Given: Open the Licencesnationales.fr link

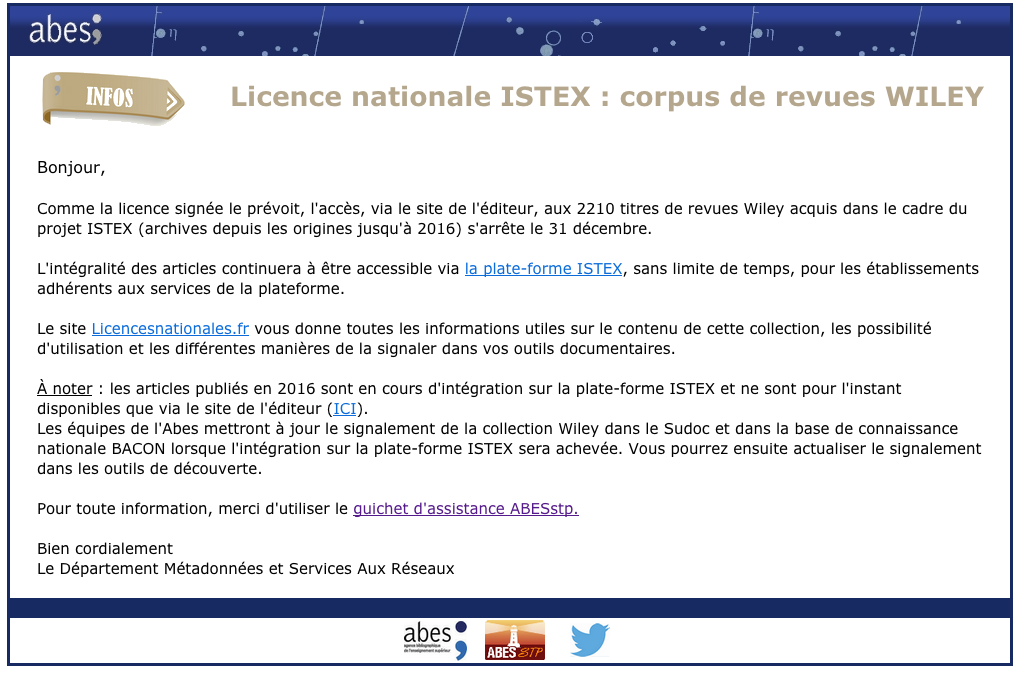Looking at the screenshot, I should pyautogui.click(x=170, y=329).
